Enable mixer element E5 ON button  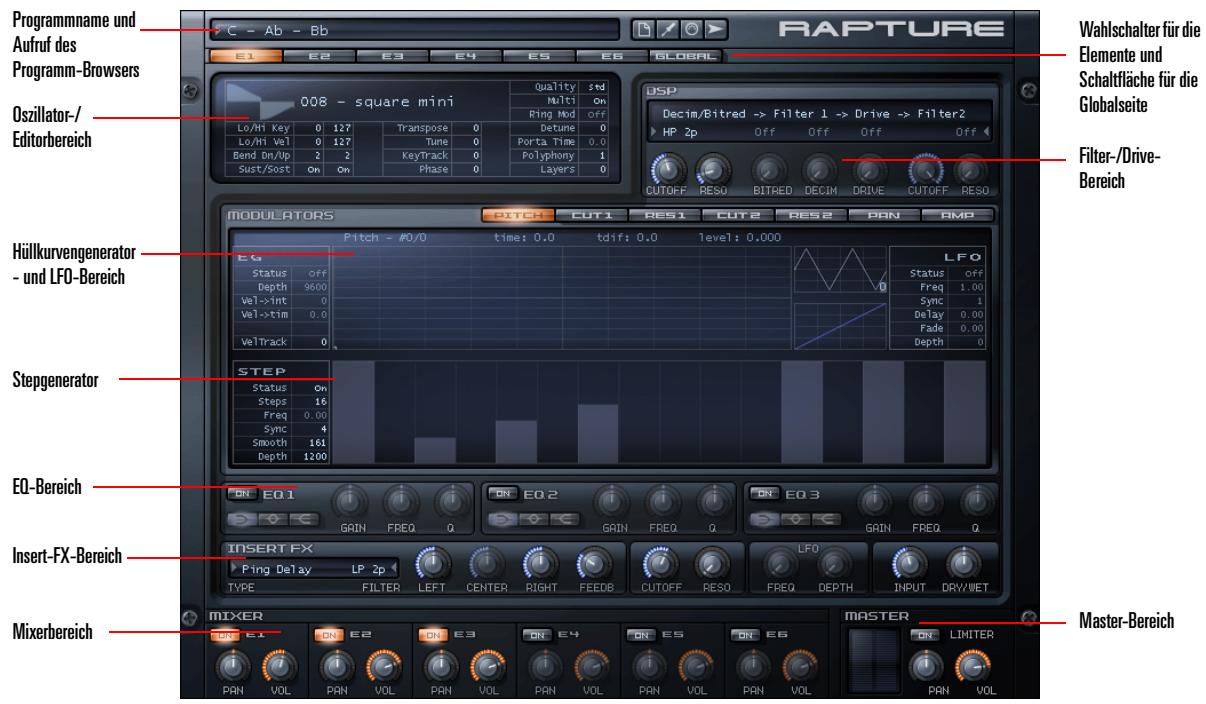[640, 634]
